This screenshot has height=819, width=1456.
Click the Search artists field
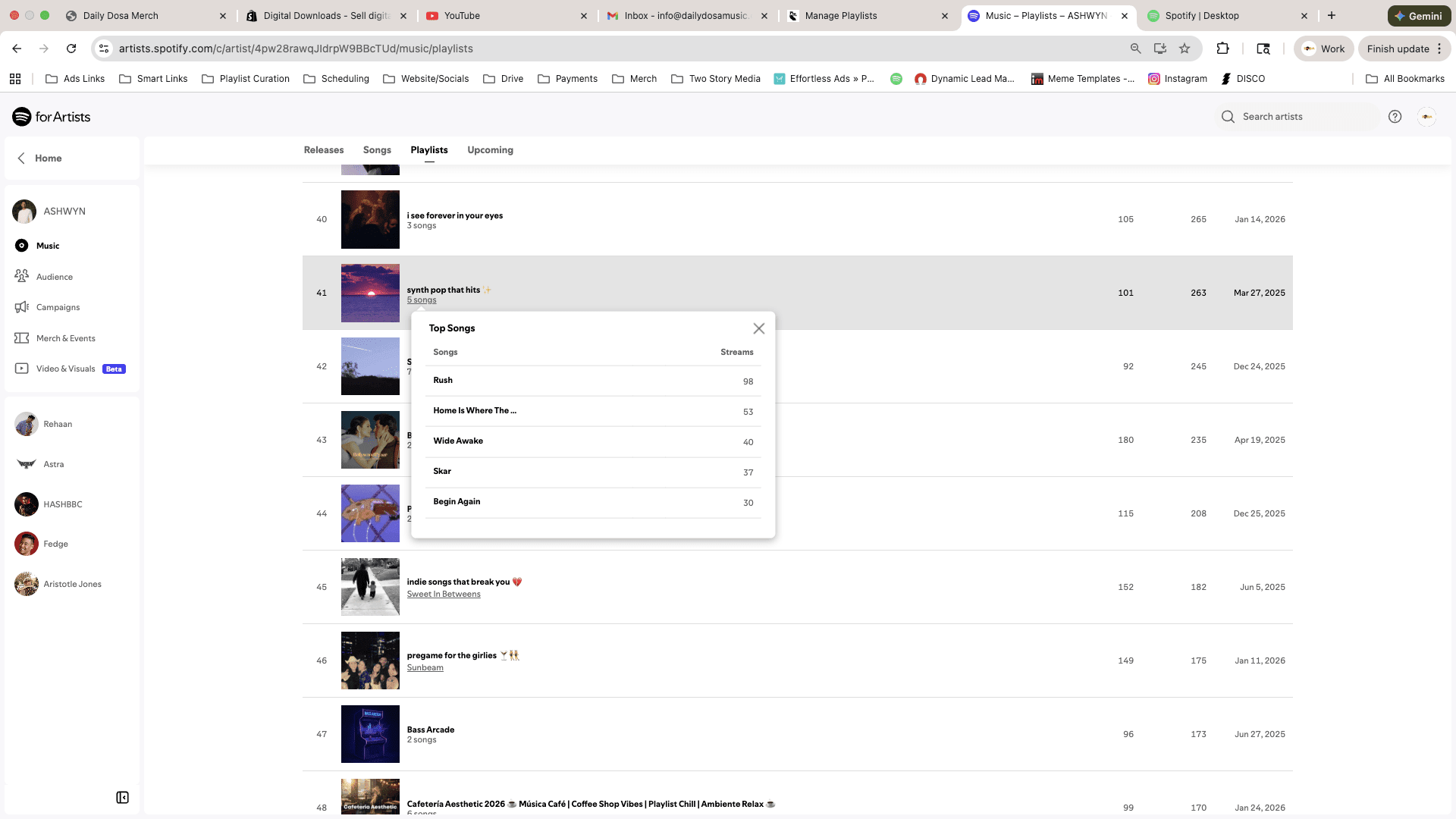[1297, 117]
